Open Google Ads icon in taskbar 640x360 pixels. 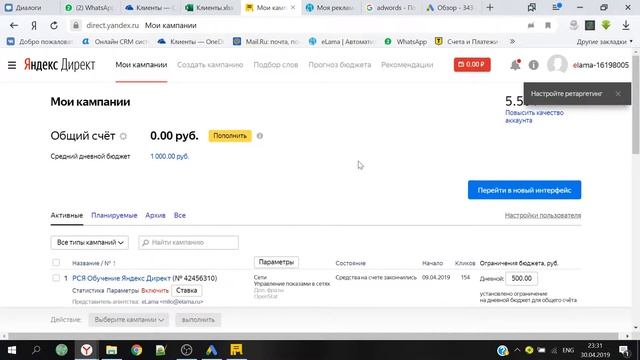tap(211, 350)
